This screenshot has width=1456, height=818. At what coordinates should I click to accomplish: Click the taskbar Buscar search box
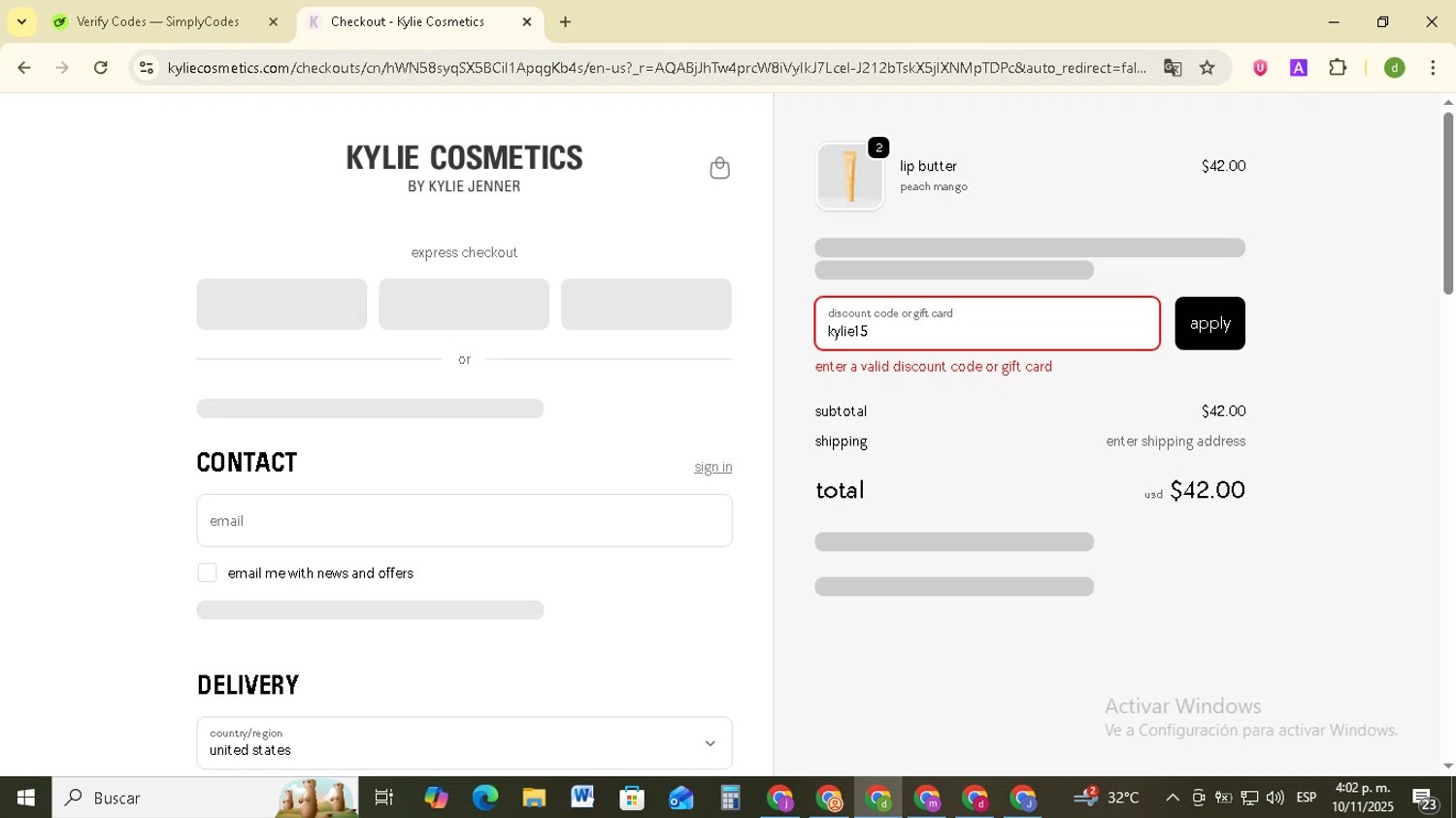pos(205,798)
